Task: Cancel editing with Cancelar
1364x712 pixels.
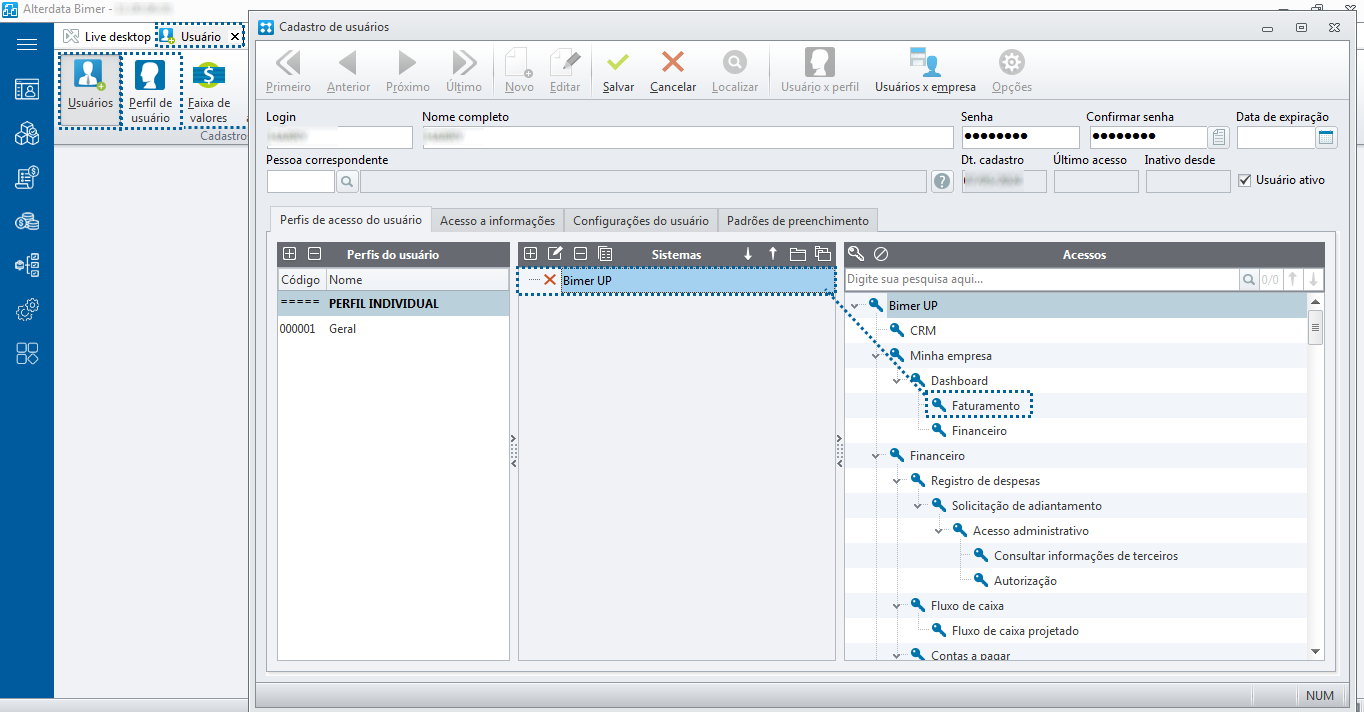Action: 673,72
